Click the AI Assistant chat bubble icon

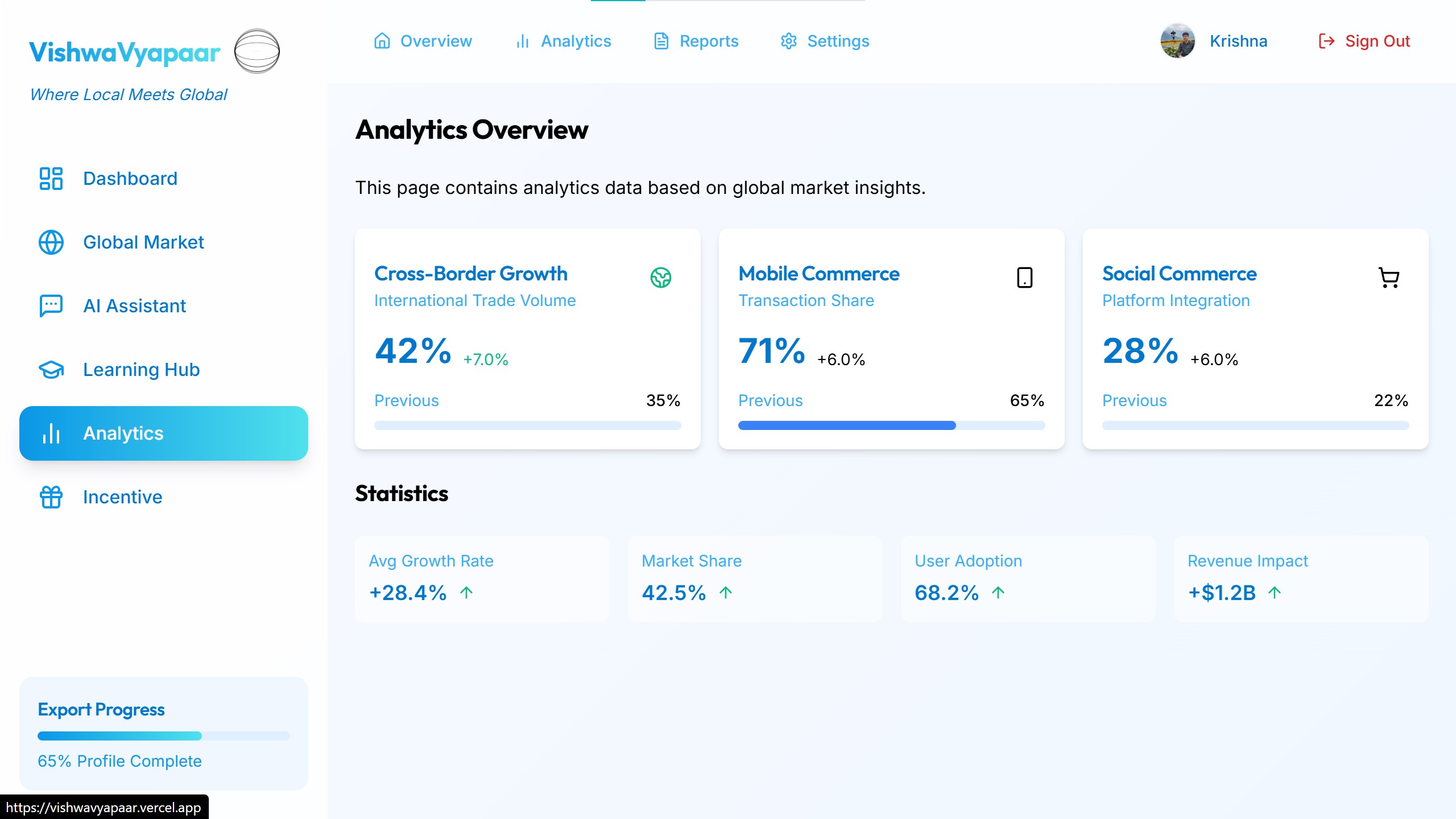[x=51, y=306]
